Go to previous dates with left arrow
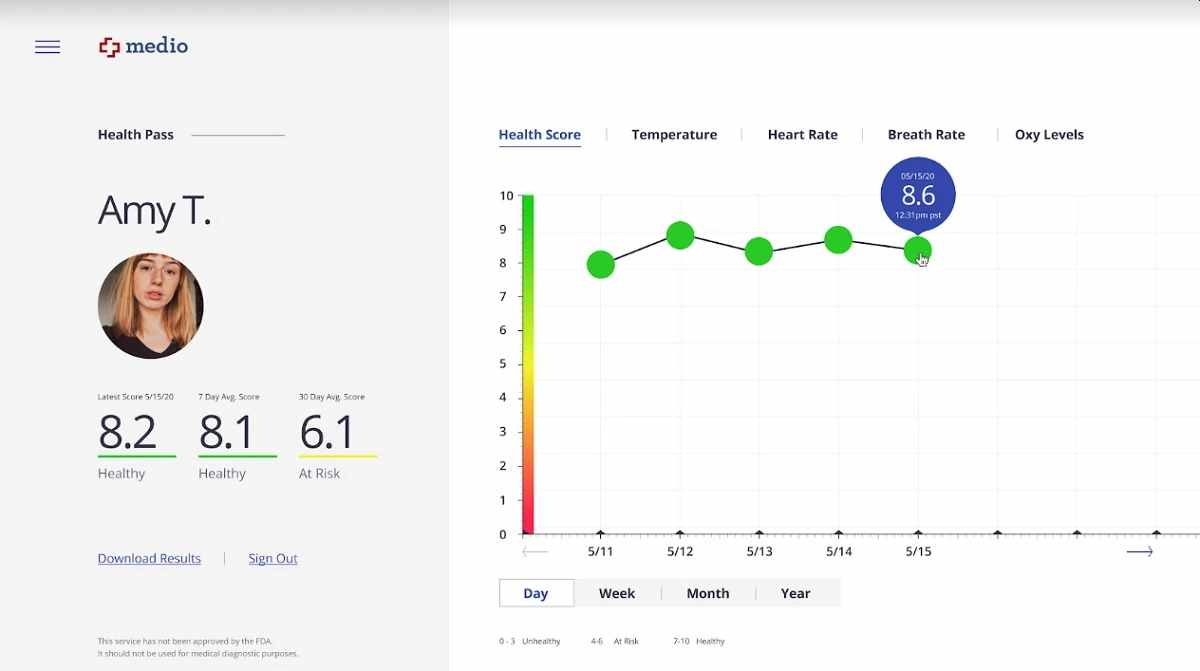The height and width of the screenshot is (671, 1200). [x=535, y=552]
